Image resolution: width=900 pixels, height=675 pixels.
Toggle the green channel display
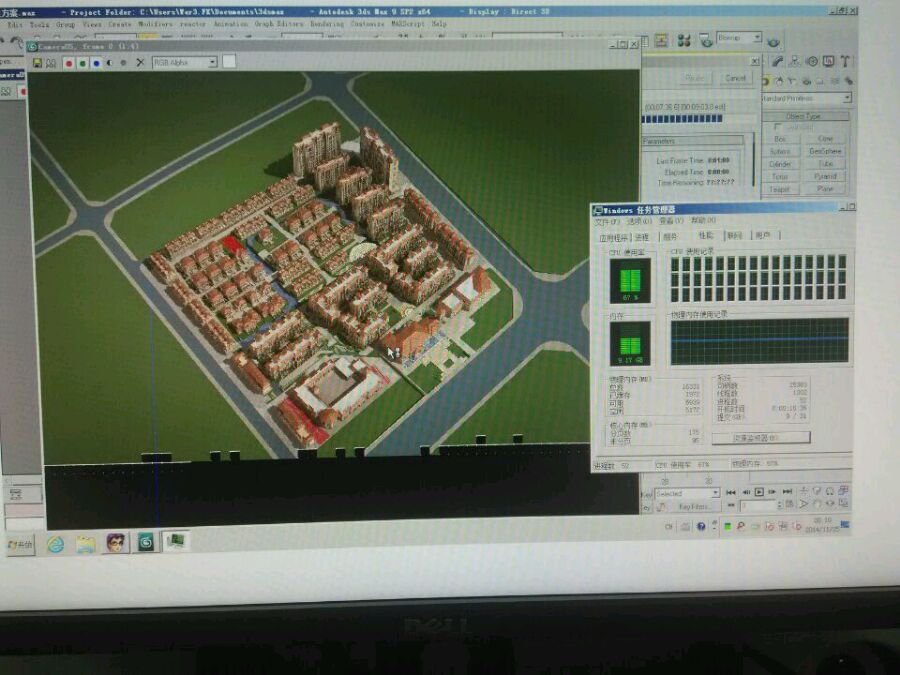coord(83,63)
